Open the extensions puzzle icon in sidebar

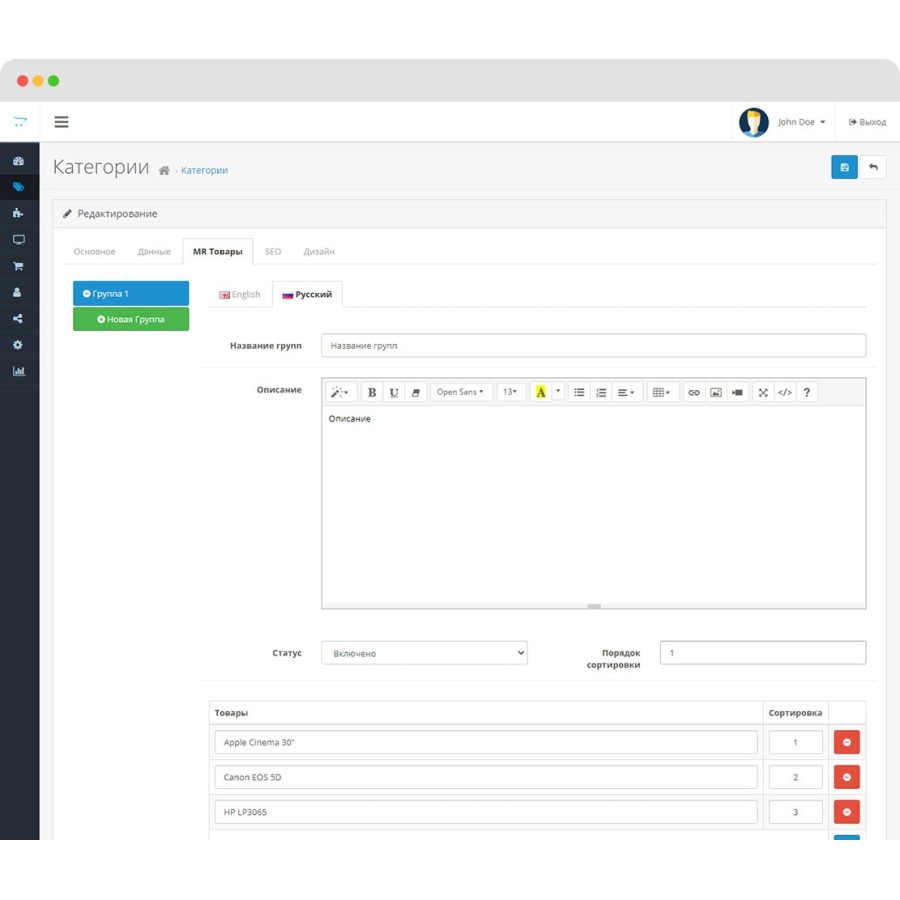(18, 213)
